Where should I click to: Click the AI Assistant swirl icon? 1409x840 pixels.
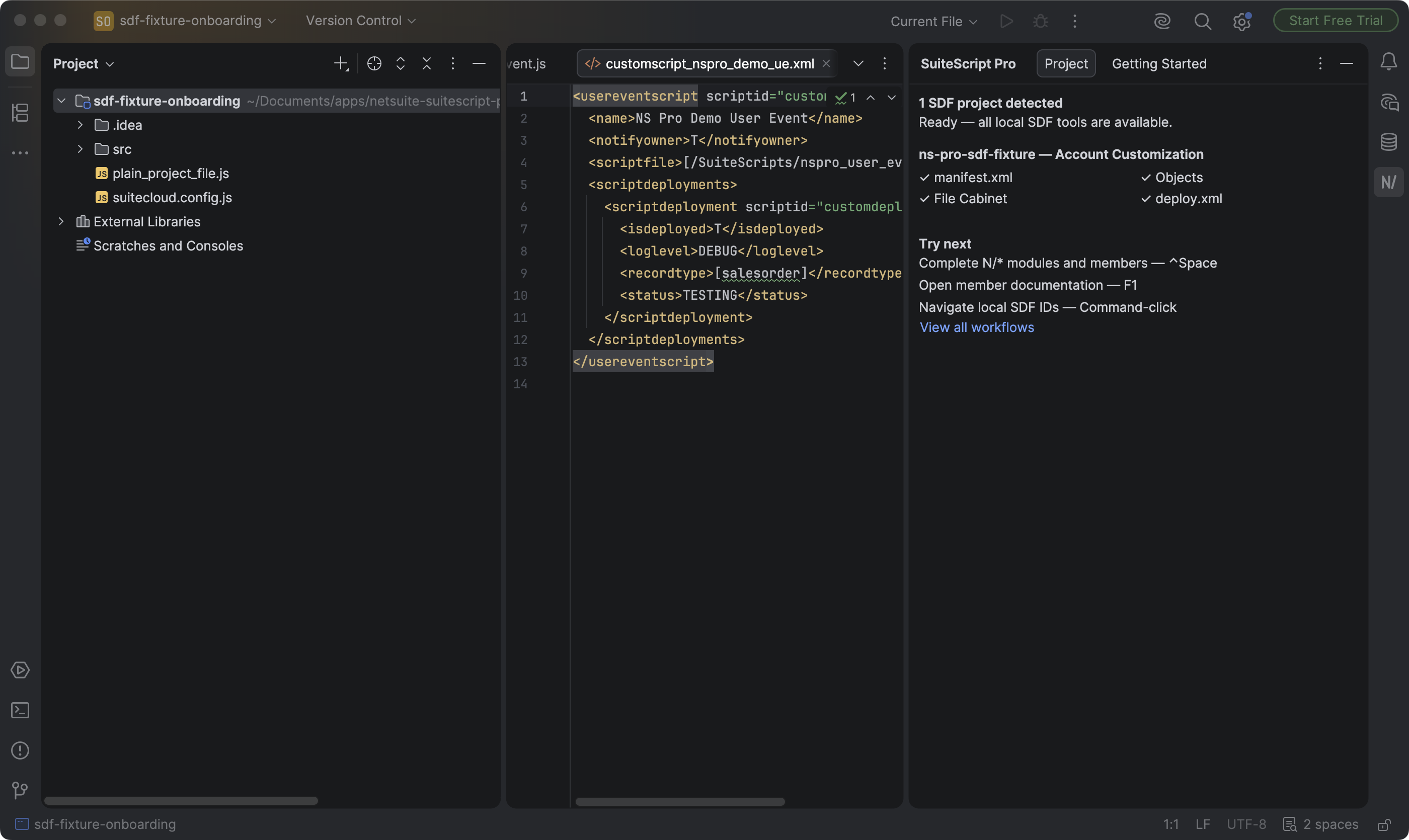pyautogui.click(x=1162, y=22)
